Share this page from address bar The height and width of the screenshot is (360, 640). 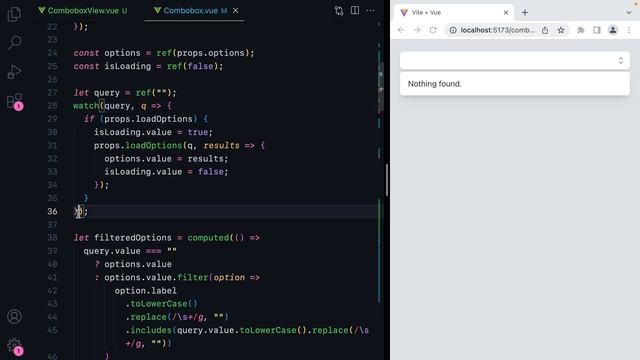click(545, 30)
